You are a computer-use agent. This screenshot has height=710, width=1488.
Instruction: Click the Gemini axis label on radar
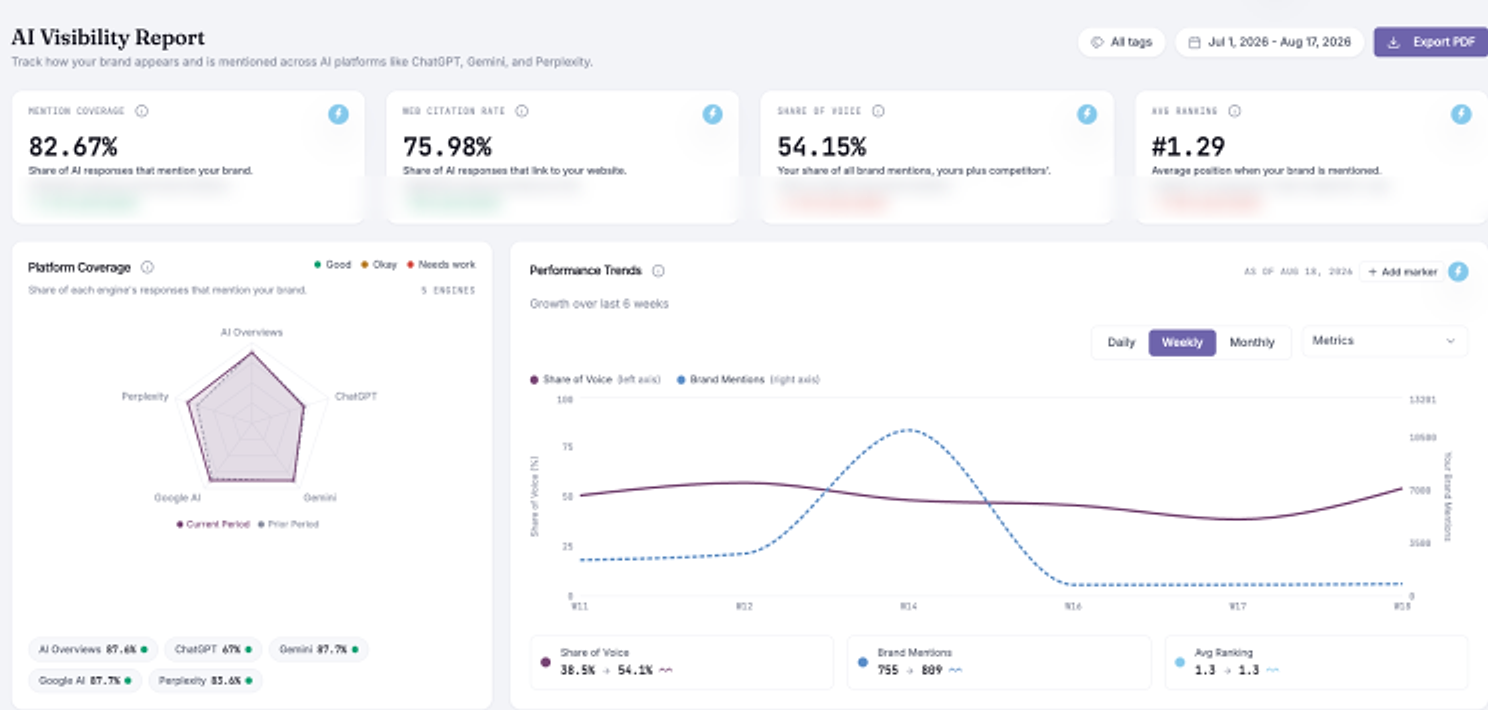point(320,497)
